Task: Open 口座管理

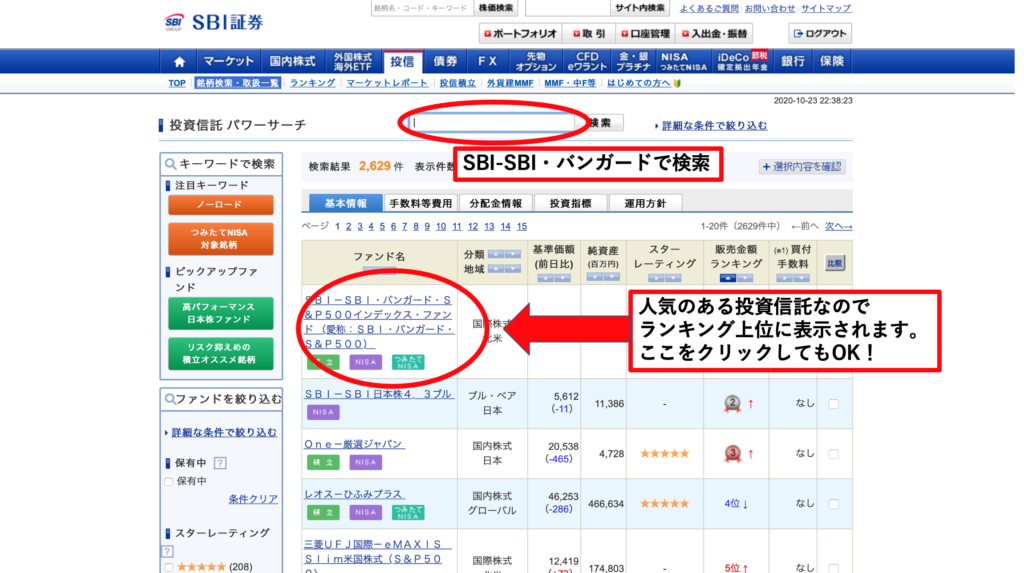Action: pyautogui.click(x=645, y=33)
